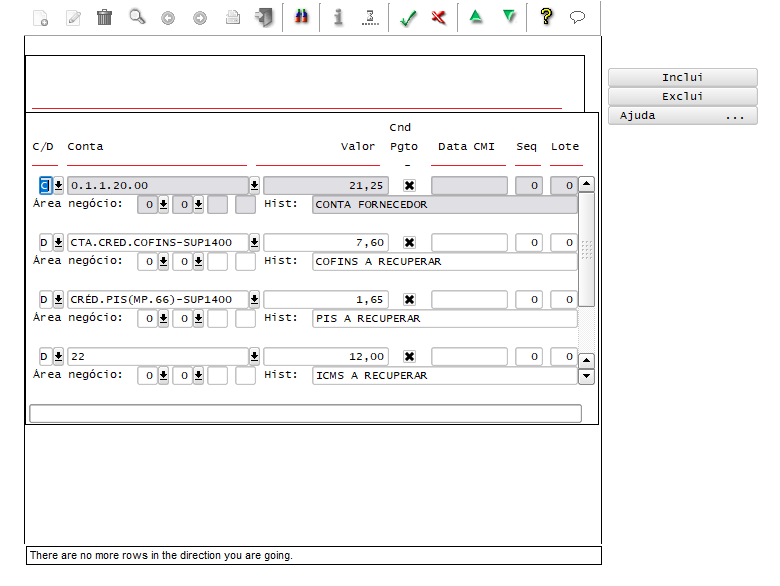Expand the Conta dropdown for CTA.CRED.COFINS-SUP1400
The width and height of the screenshot is (780, 586).
pos(254,243)
